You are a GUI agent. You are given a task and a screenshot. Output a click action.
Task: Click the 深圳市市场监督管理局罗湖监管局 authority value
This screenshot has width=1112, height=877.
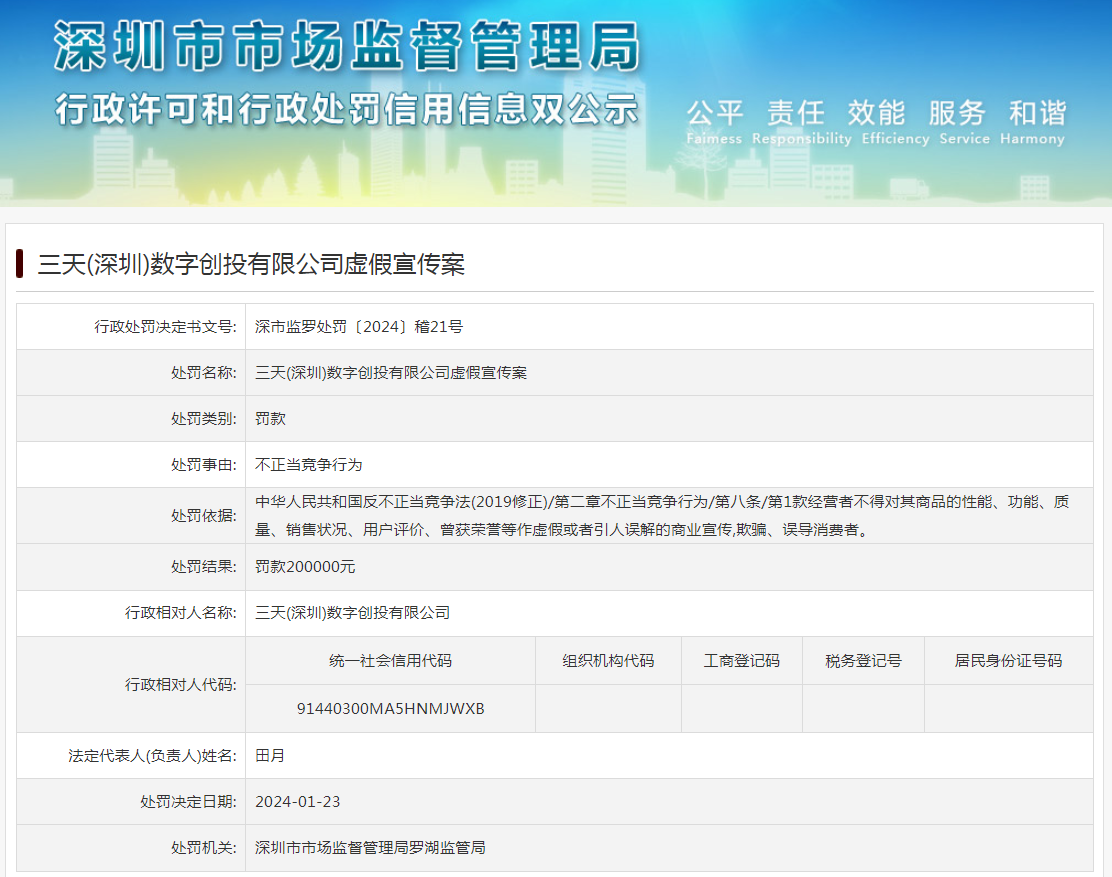point(370,847)
